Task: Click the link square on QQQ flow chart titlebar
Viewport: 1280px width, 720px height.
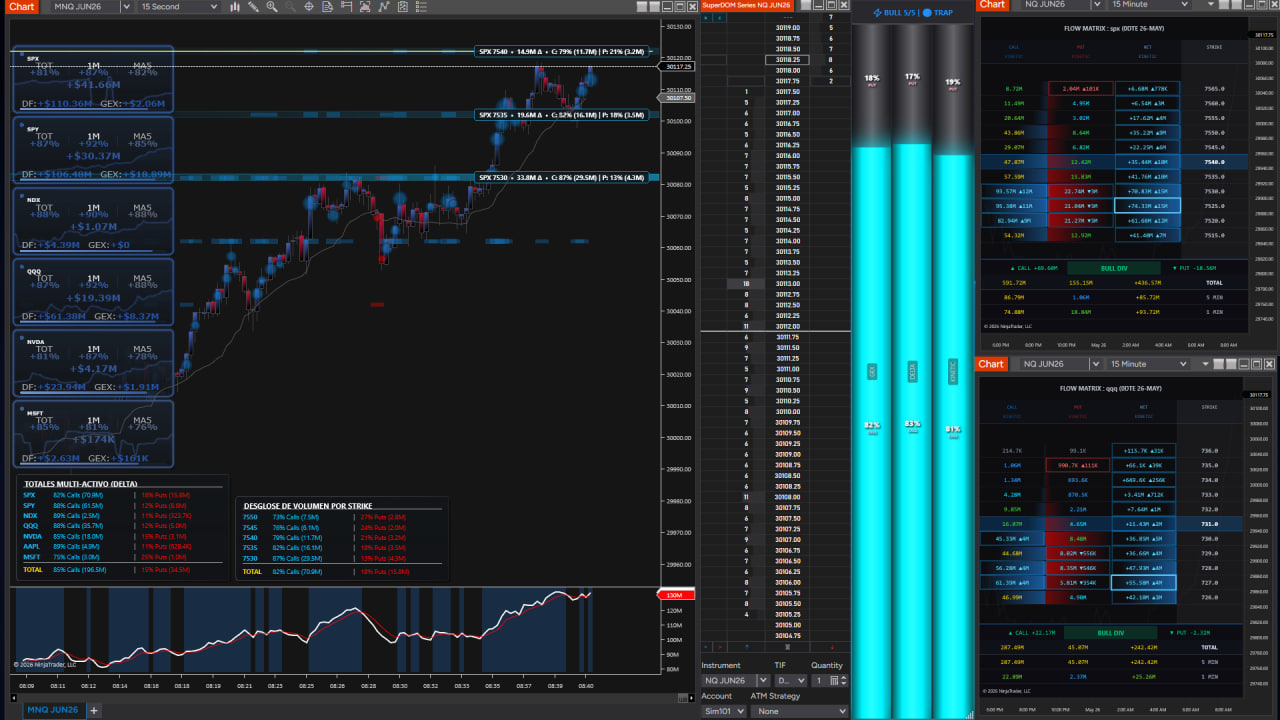Action: coord(1219,364)
